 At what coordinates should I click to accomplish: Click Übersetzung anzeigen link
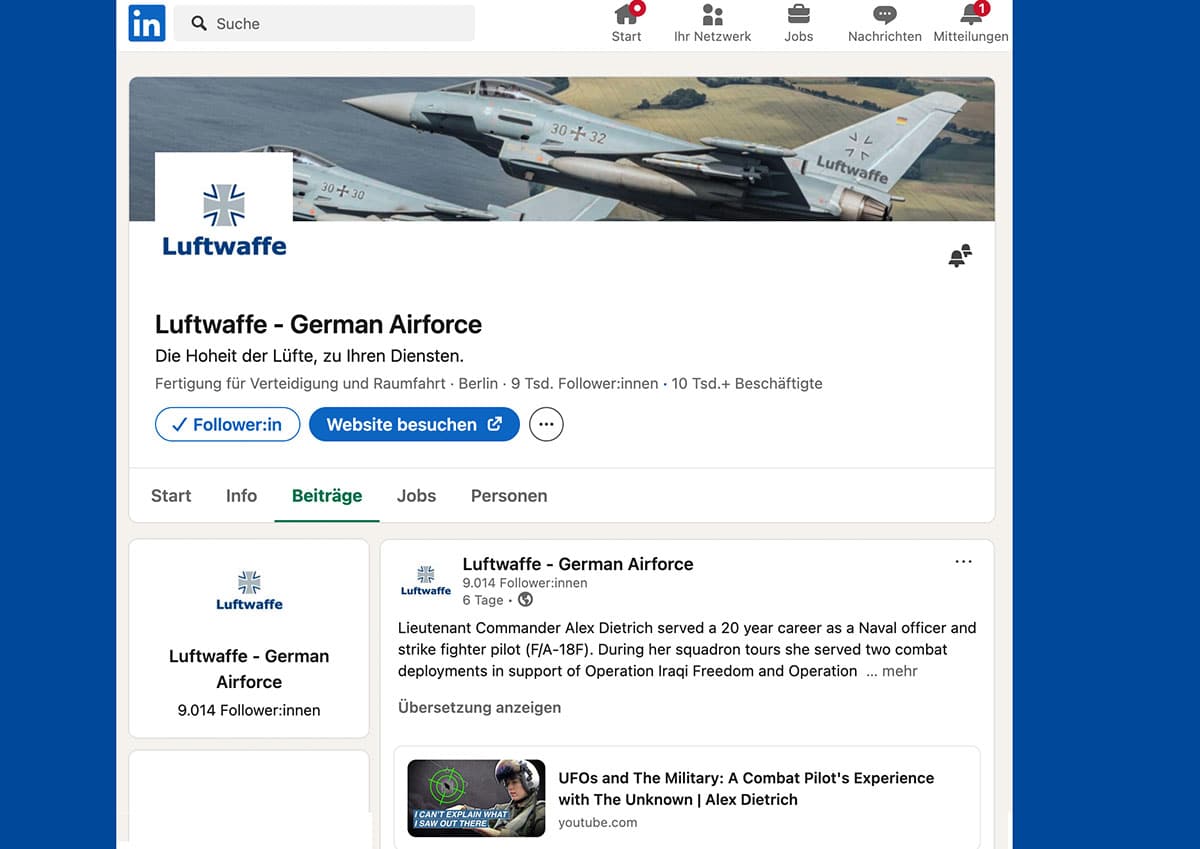point(479,707)
